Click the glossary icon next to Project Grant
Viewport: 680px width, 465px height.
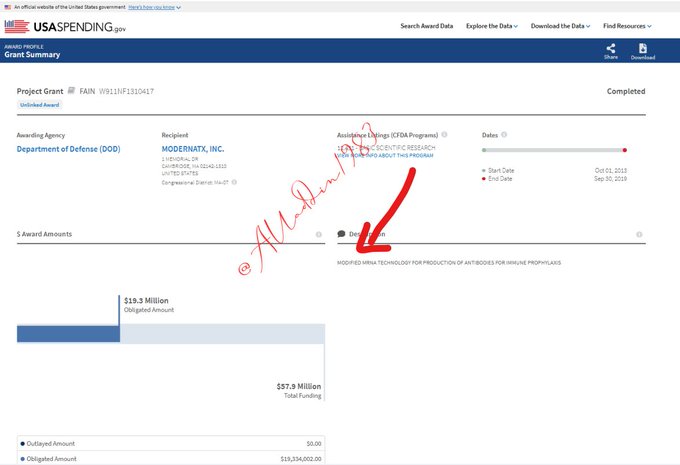pyautogui.click(x=71, y=91)
